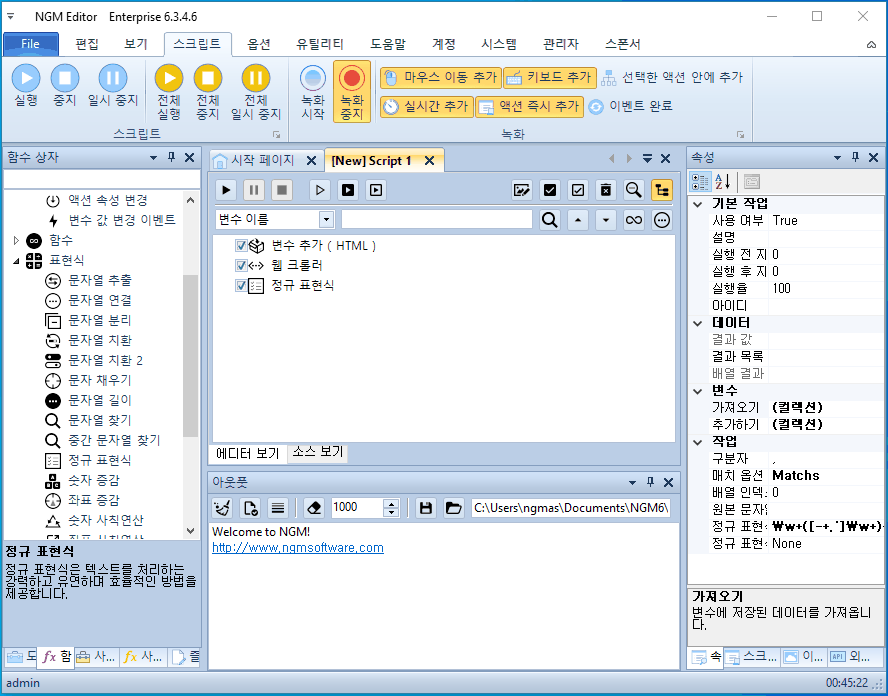Switch to the 옵션 ribbon tab

click(259, 44)
